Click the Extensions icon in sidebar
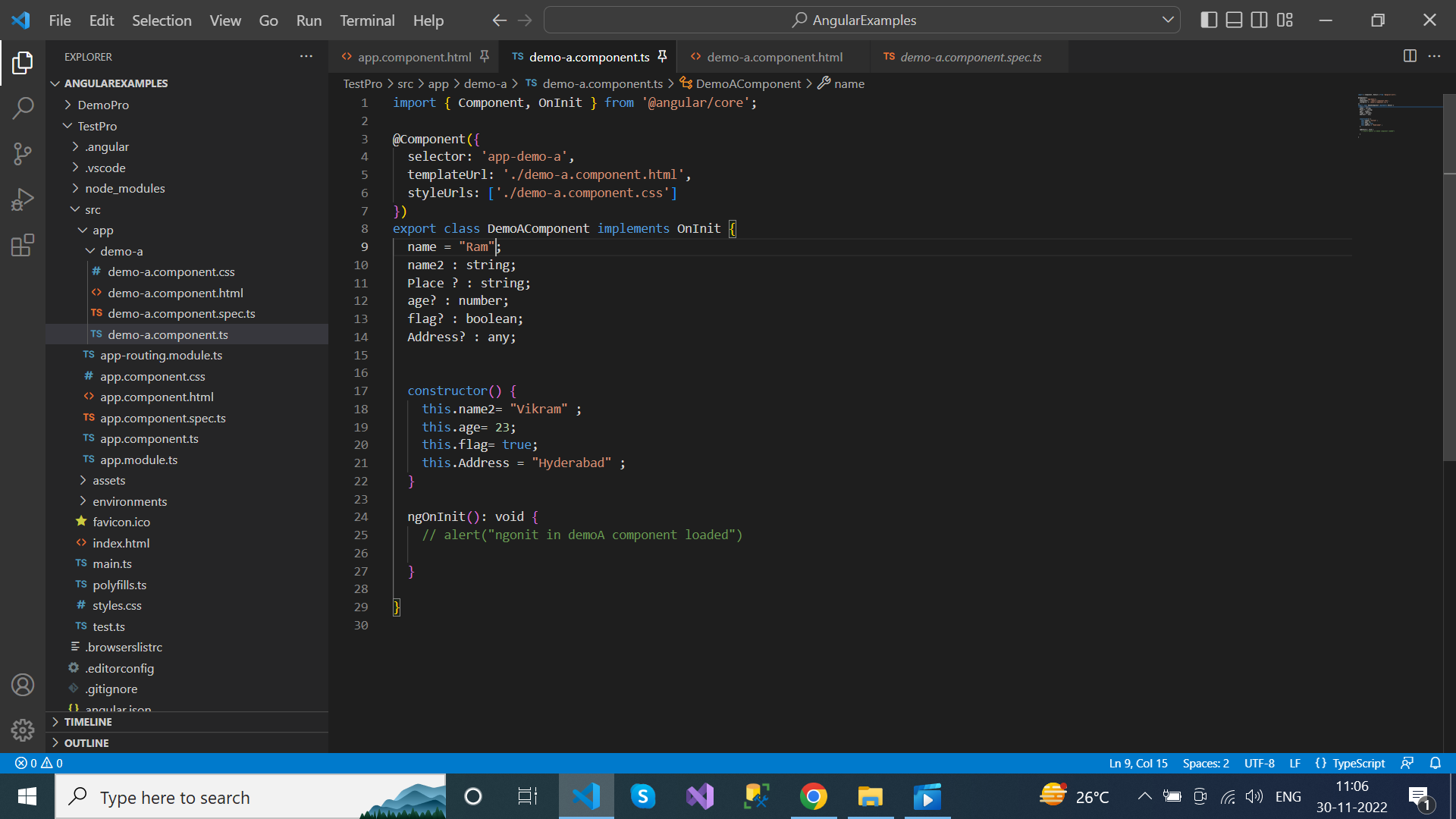1456x819 pixels. (x=22, y=246)
